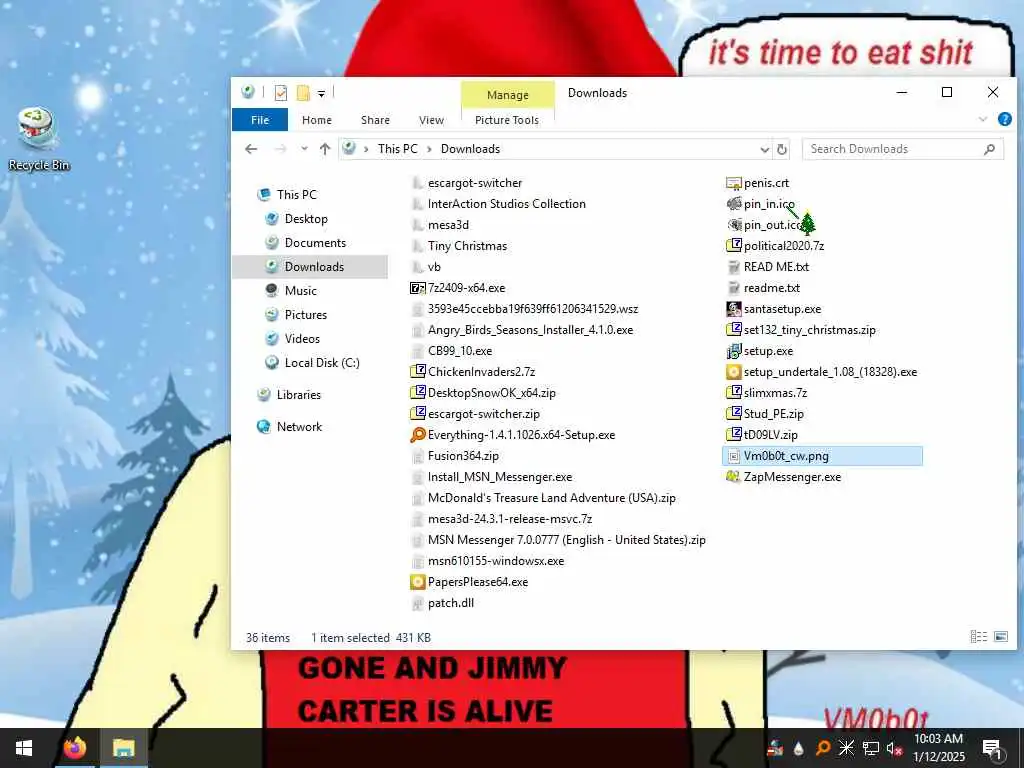
Task: Select the political2020.7z archive icon
Action: coord(734,246)
